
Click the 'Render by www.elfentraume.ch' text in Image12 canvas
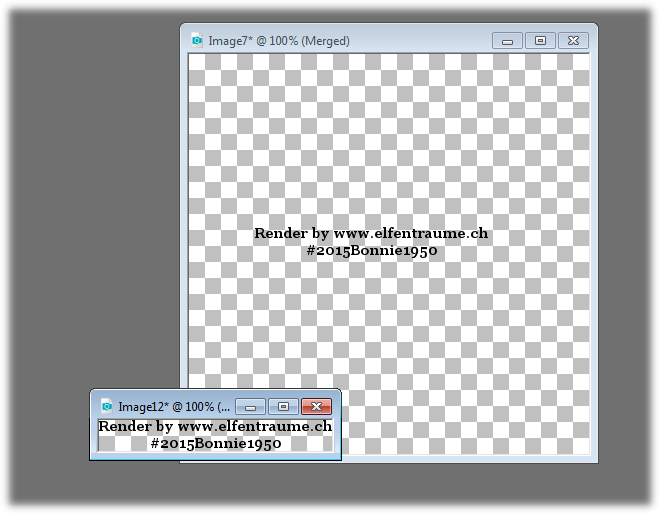click(215, 426)
